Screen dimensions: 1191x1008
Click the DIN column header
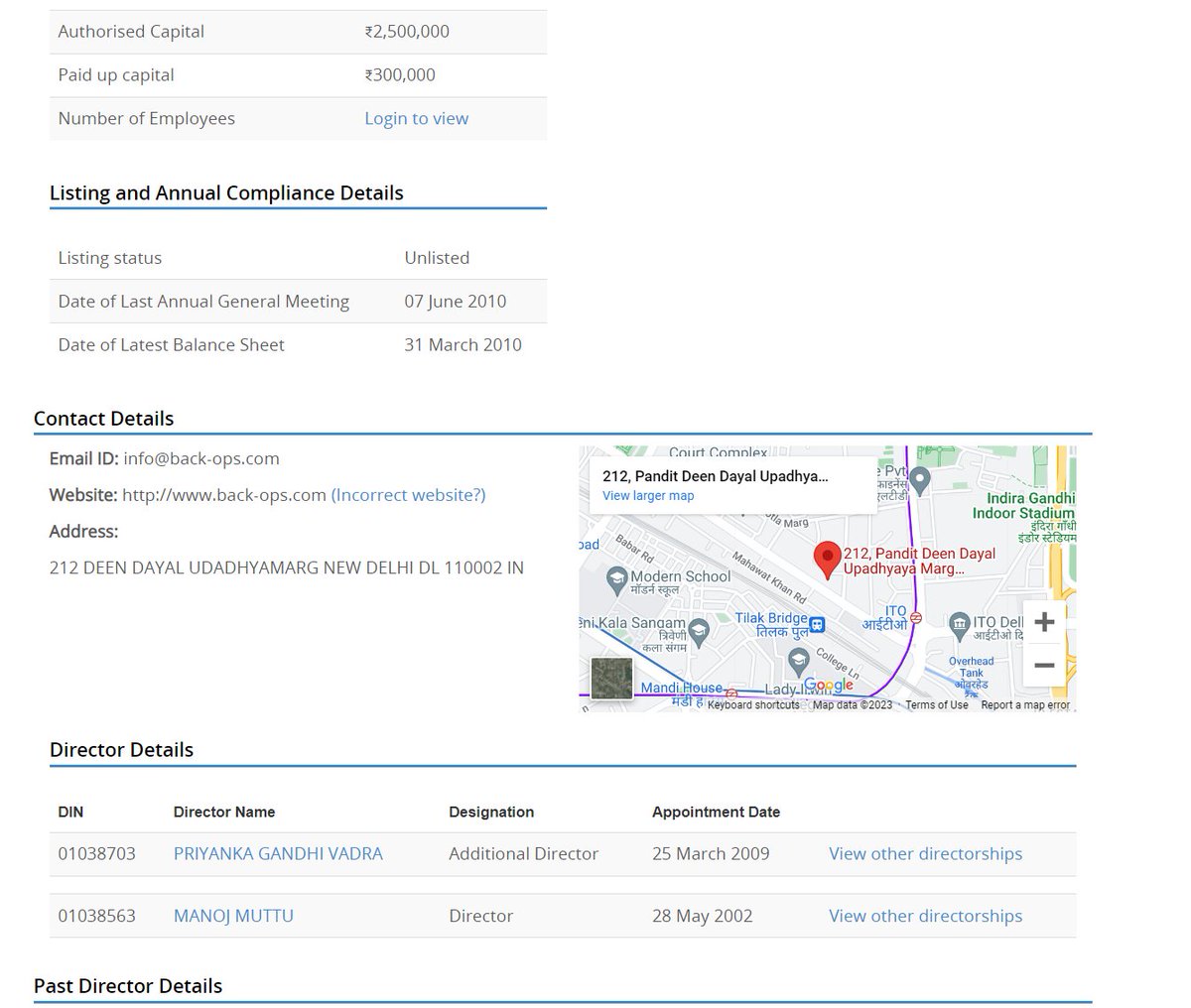tap(70, 812)
